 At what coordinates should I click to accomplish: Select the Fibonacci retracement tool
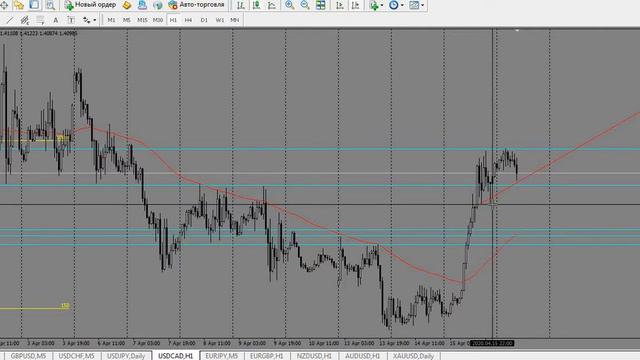point(40,20)
